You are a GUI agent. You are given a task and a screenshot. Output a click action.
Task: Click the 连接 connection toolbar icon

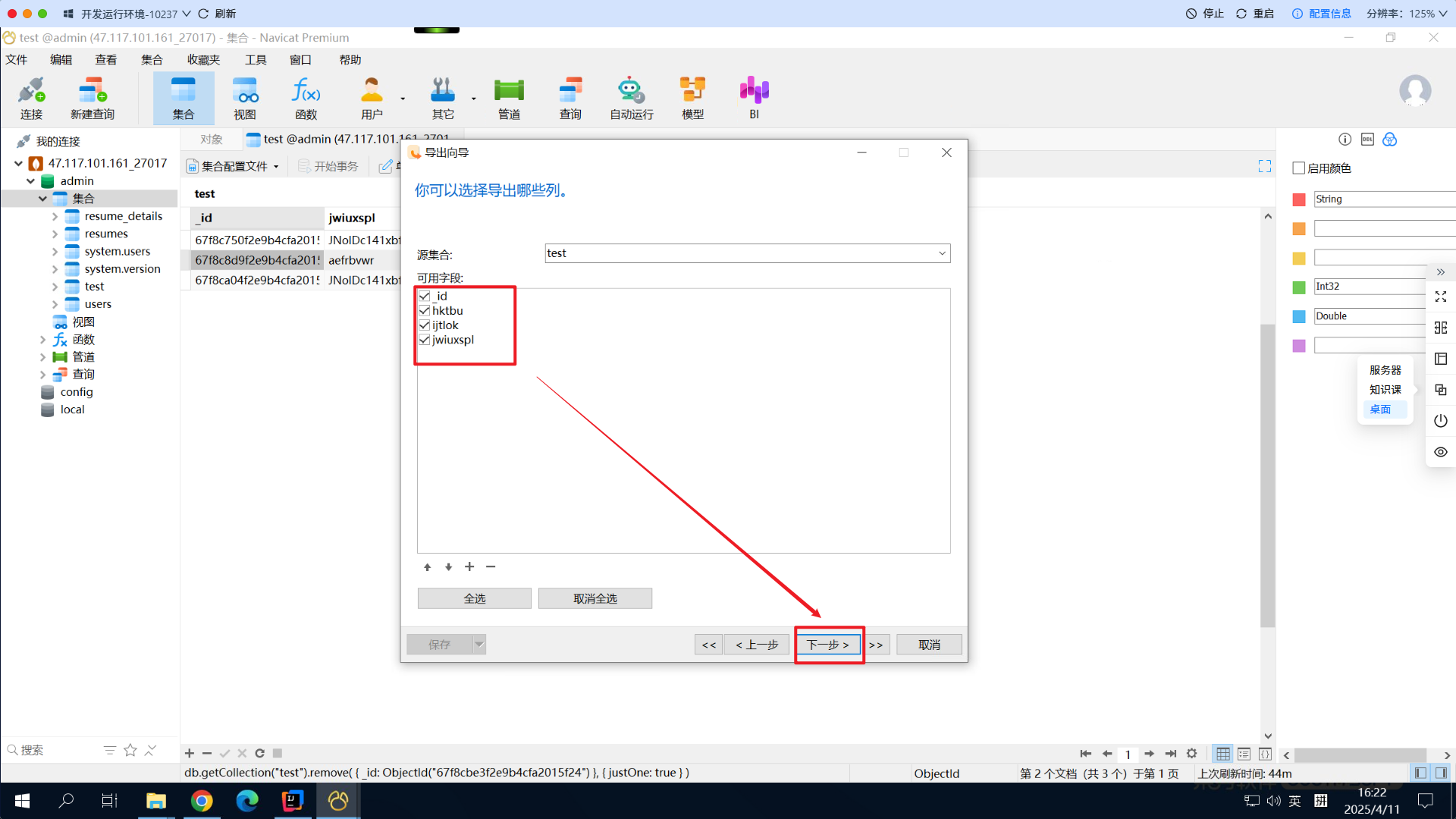31,99
